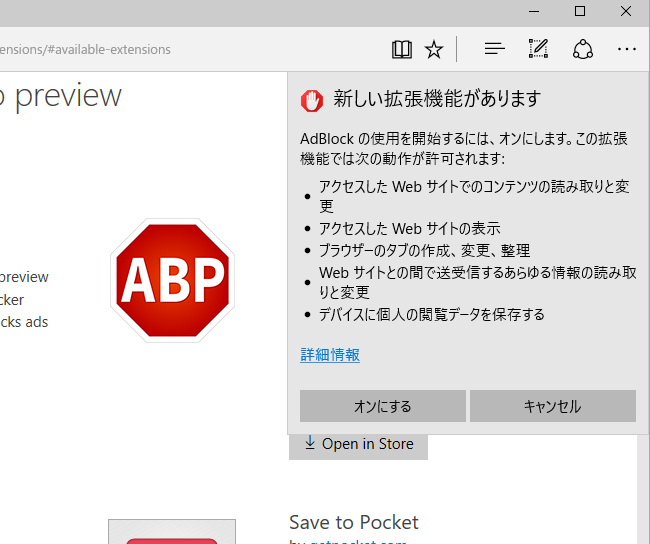Cancel with the キャンセル button
This screenshot has width=650, height=544.
click(x=553, y=406)
